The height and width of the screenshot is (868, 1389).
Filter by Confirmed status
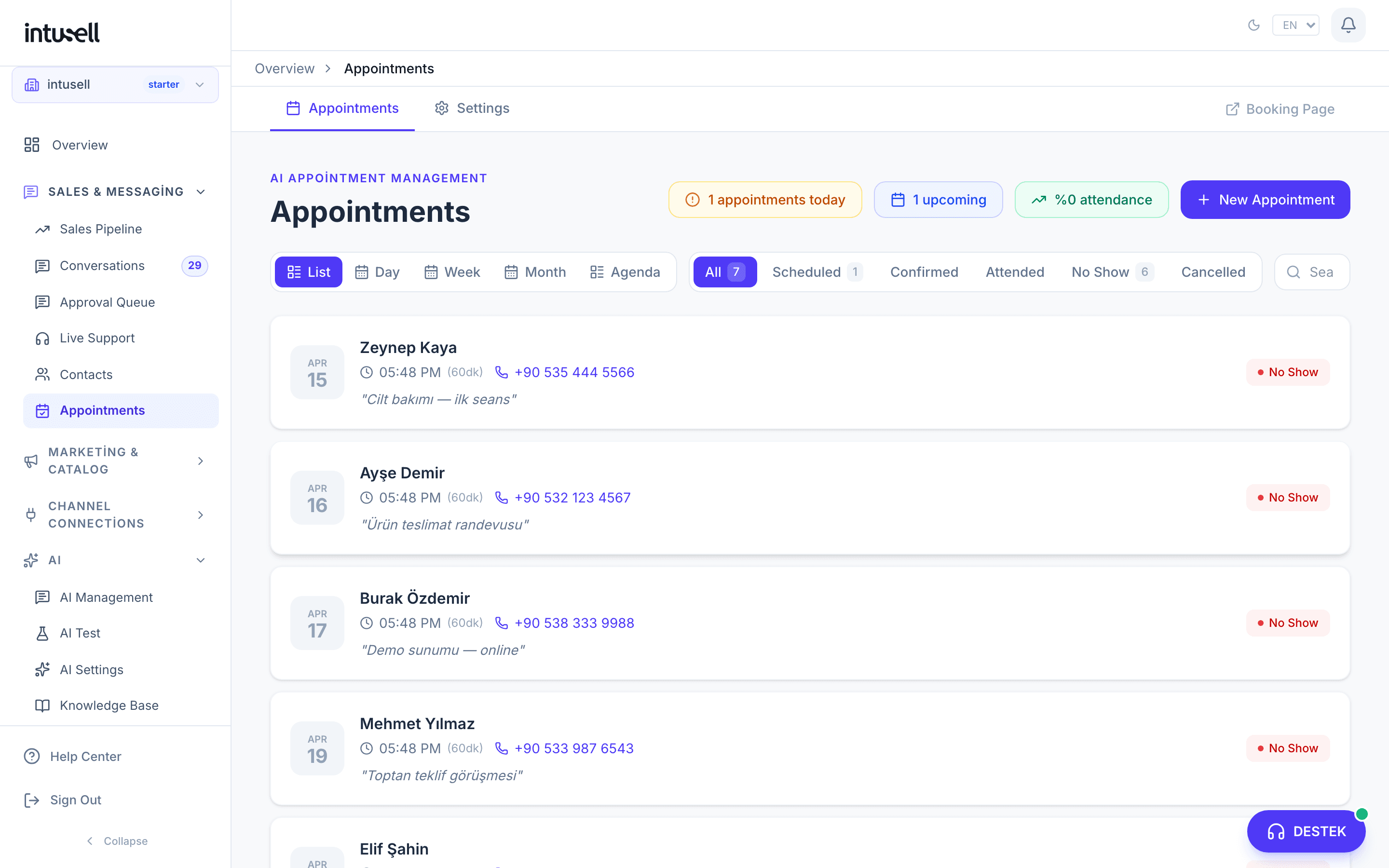click(x=924, y=272)
